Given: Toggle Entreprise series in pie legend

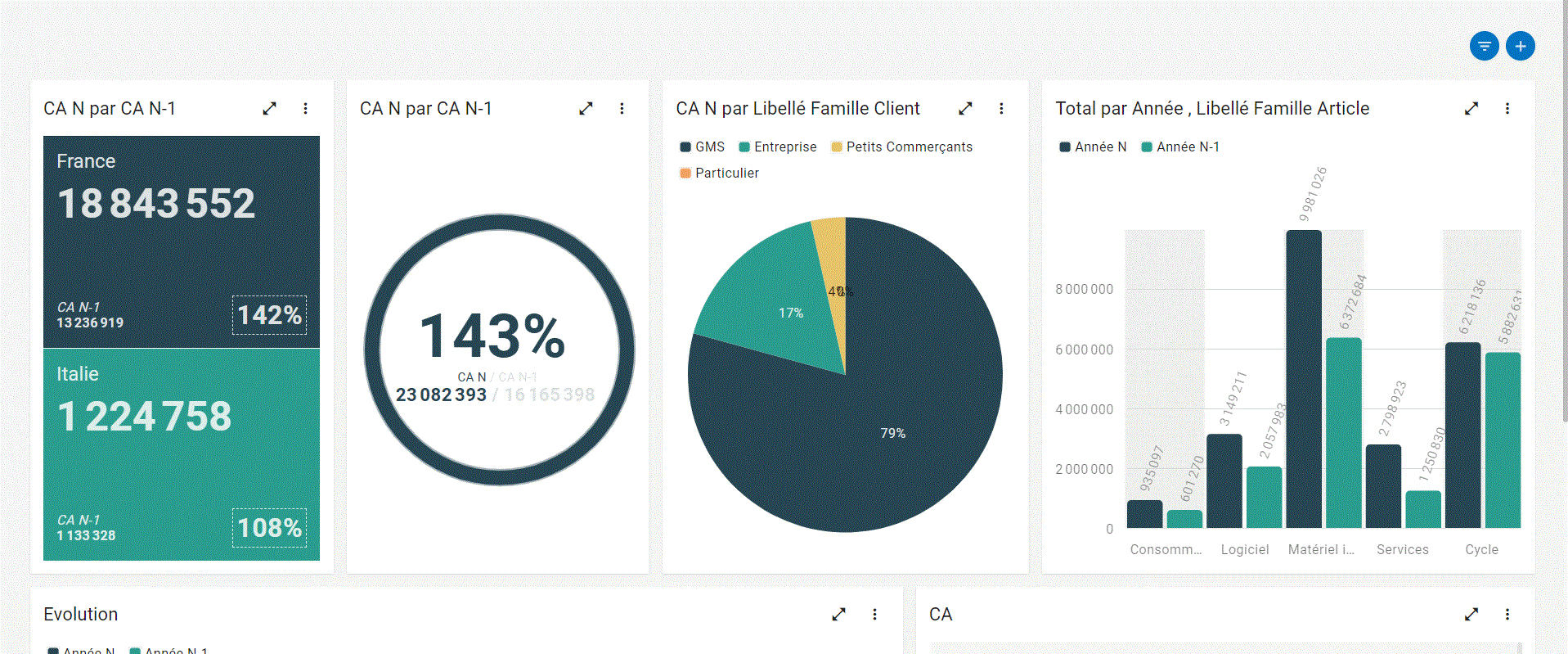Looking at the screenshot, I should click(777, 147).
